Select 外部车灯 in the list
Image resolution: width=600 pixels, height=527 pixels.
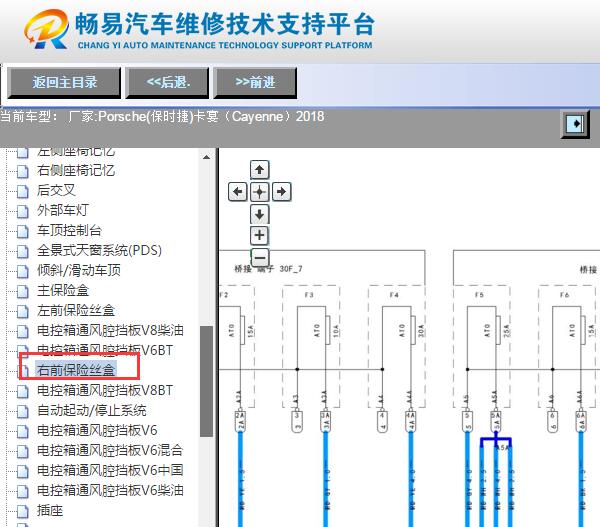63,210
